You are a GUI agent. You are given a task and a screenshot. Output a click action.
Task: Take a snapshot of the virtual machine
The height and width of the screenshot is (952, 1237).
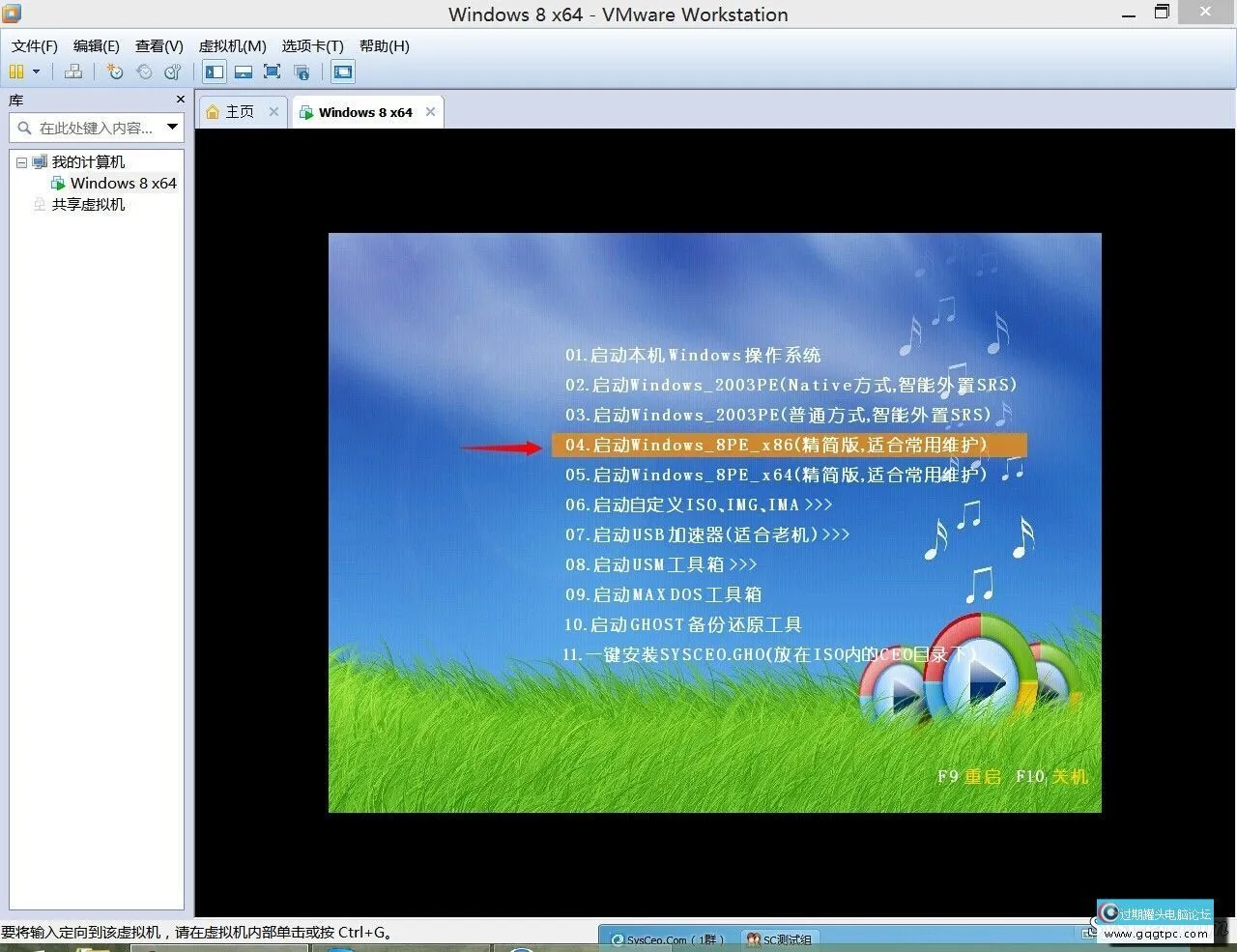click(x=115, y=72)
